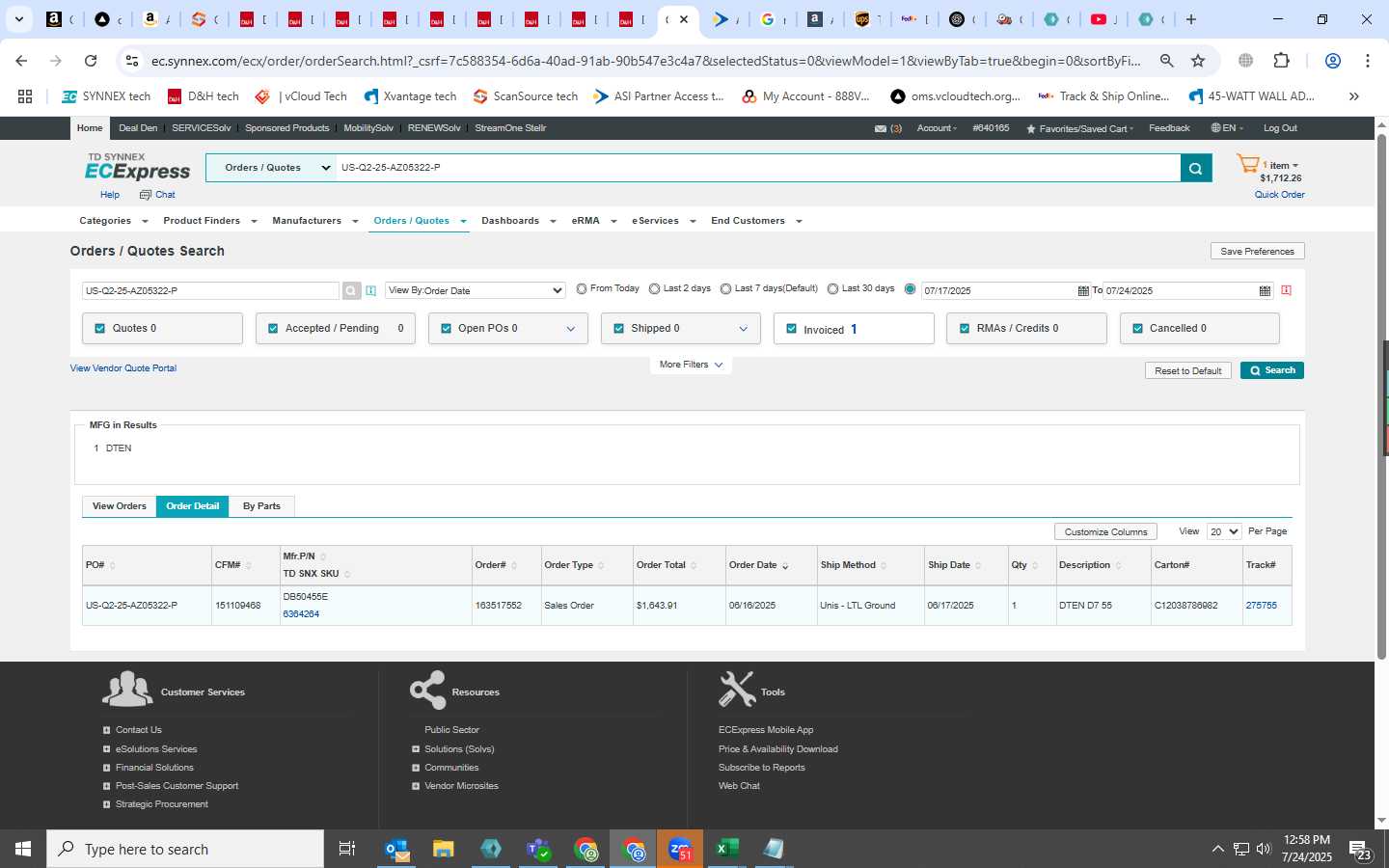Image resolution: width=1389 pixels, height=868 pixels.
Task: Click Save Preferences button
Action: (1258, 251)
